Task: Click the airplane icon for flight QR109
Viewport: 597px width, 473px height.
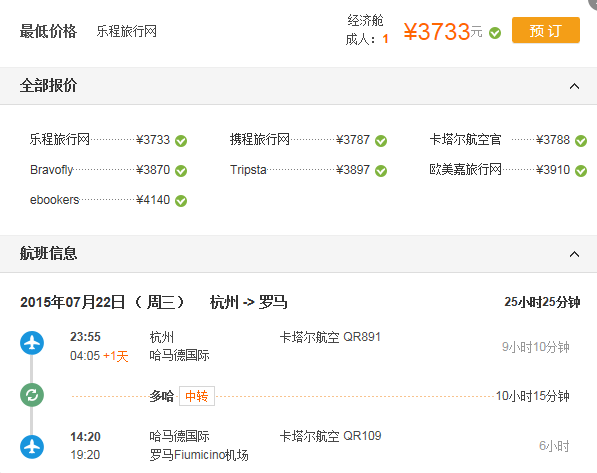Action: click(32, 447)
